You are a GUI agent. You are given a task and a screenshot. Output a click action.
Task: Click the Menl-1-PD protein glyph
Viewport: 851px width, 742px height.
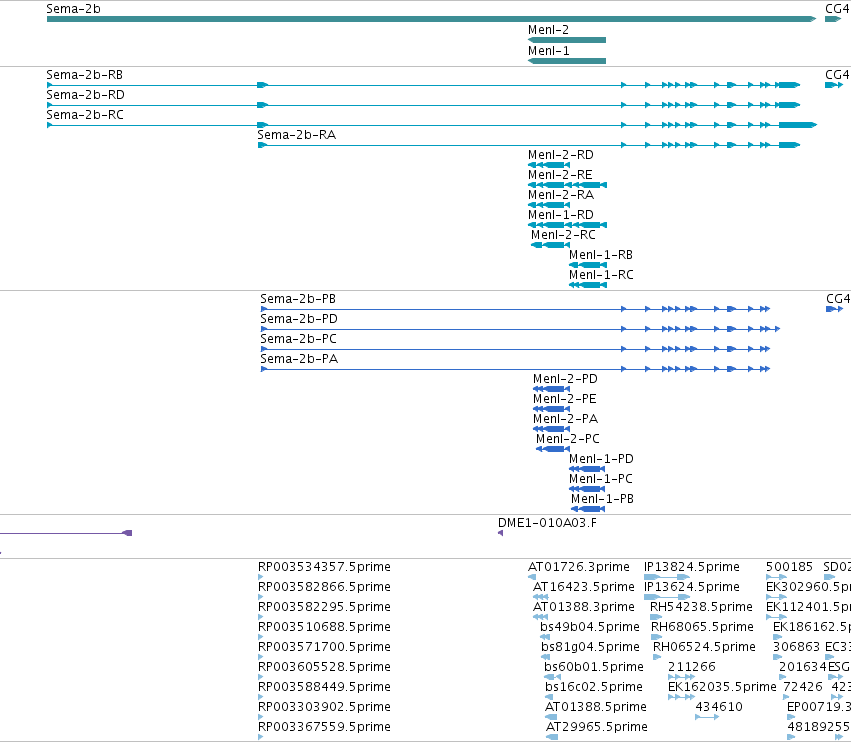point(587,469)
